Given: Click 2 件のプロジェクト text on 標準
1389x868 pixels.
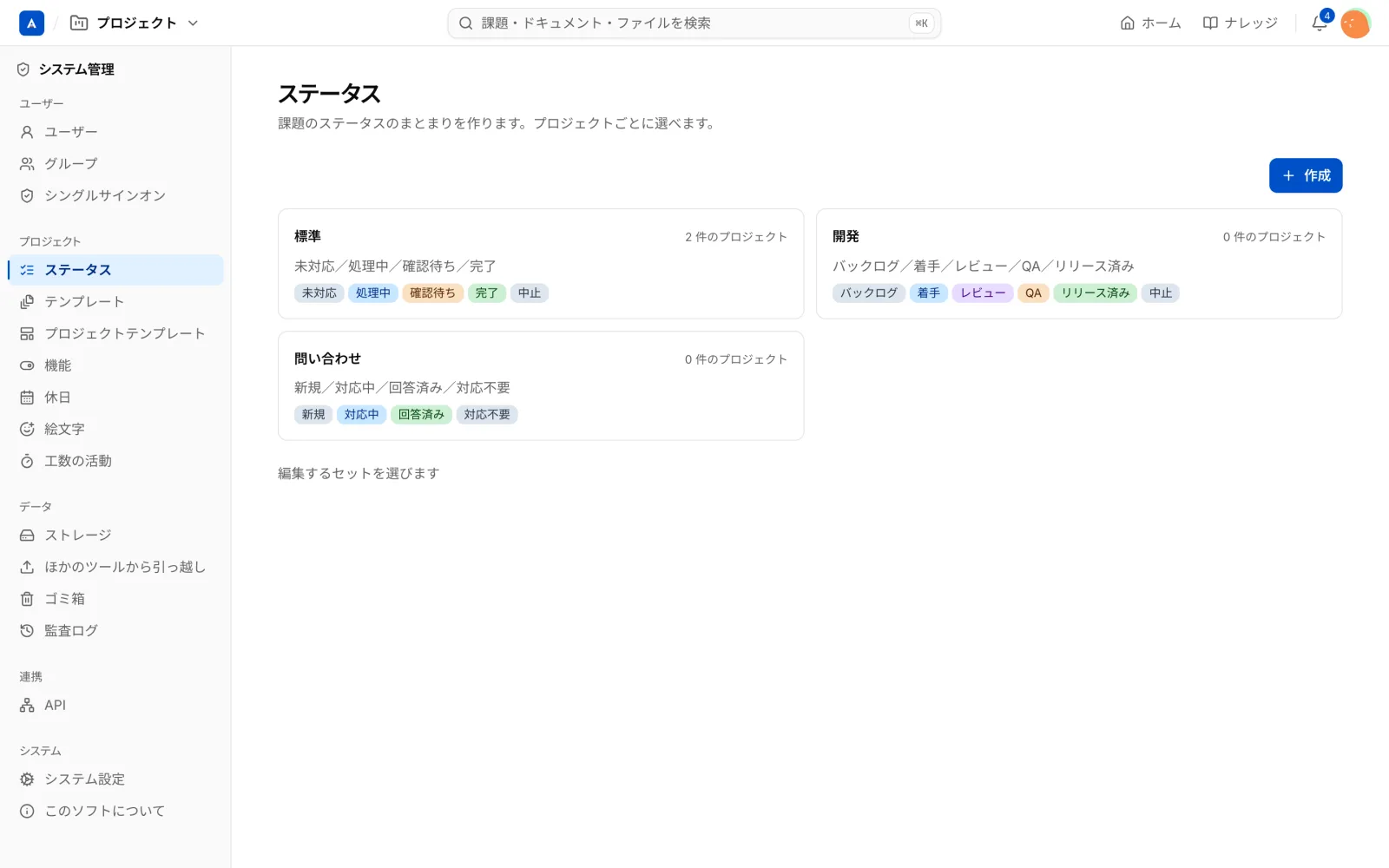Looking at the screenshot, I should [736, 237].
